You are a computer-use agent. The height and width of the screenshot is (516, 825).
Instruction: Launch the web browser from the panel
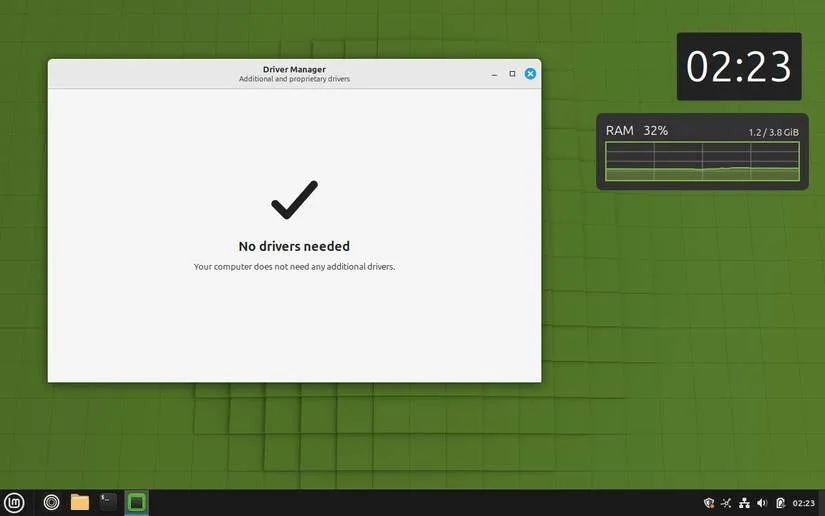tap(52, 503)
